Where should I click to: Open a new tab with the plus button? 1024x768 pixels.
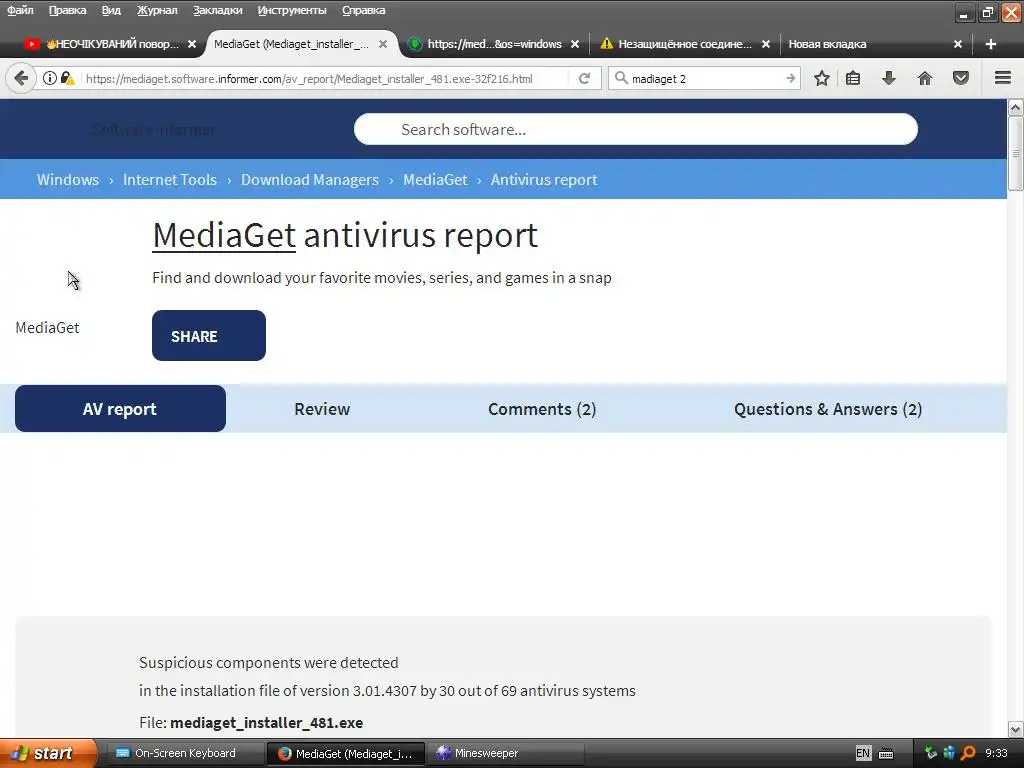point(991,44)
